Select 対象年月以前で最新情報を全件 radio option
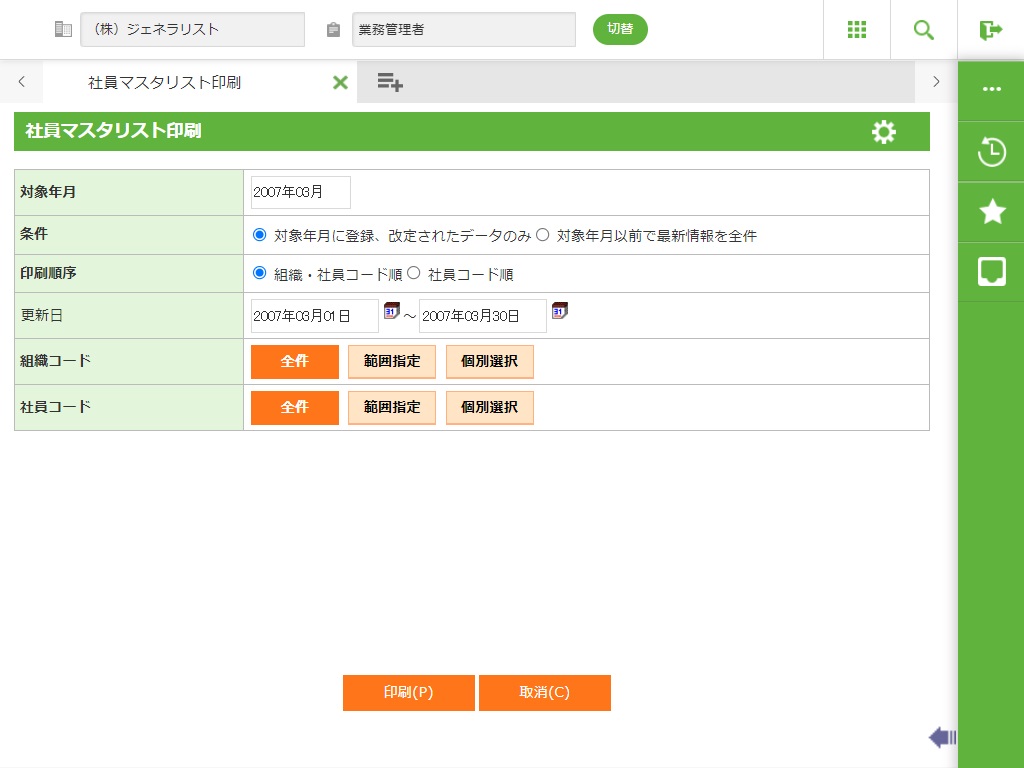 (x=543, y=234)
